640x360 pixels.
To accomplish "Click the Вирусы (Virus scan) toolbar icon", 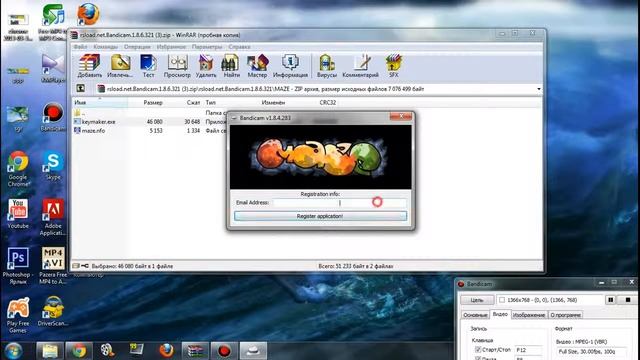I will (x=327, y=66).
